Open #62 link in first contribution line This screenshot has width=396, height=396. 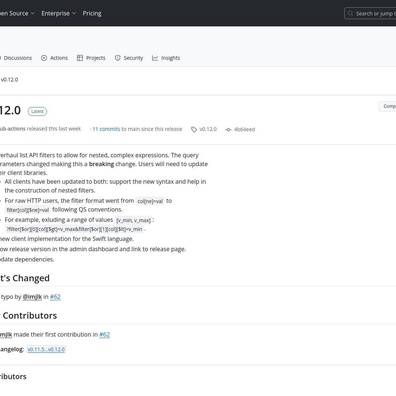click(105, 334)
